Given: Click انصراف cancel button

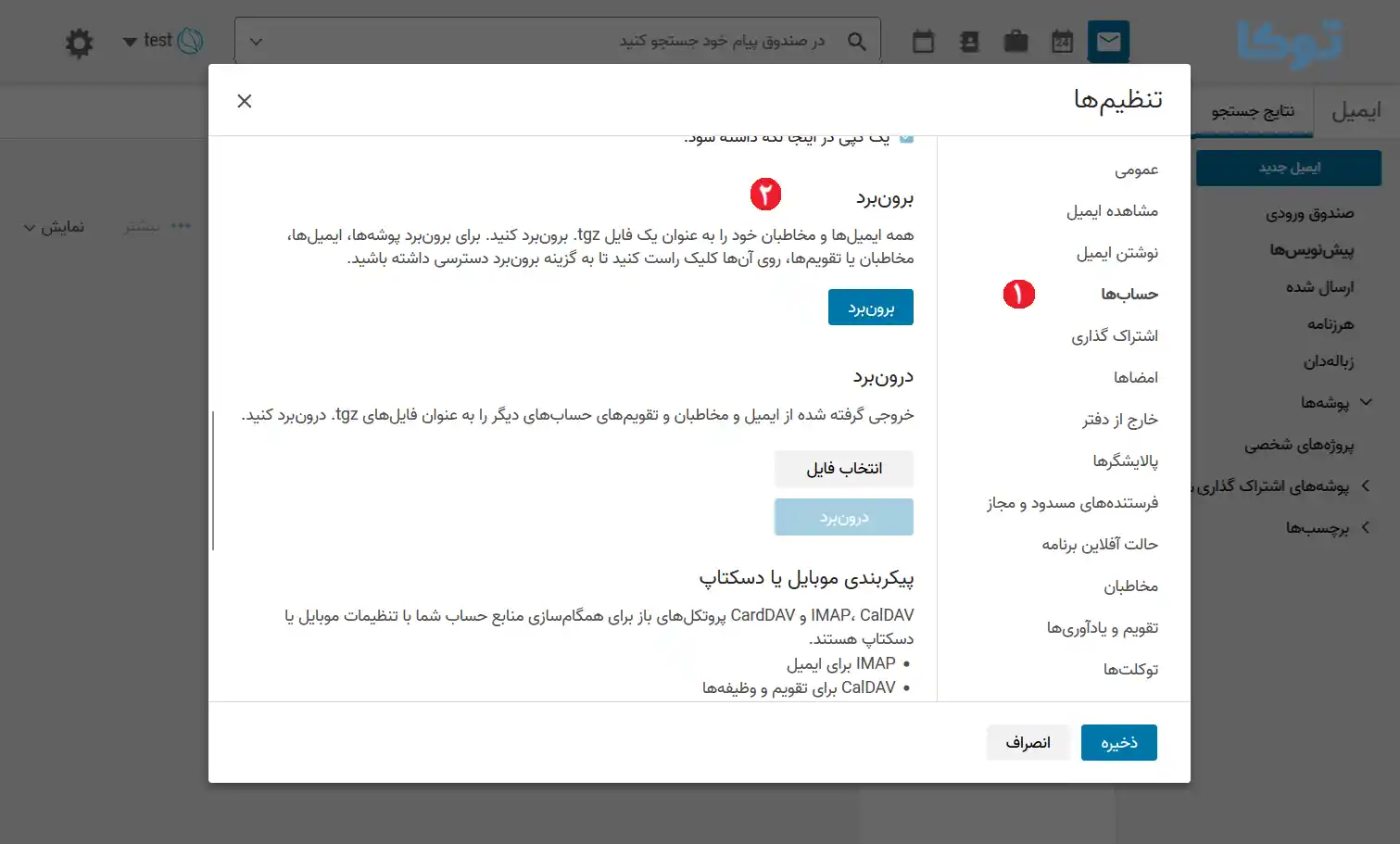Looking at the screenshot, I should (1028, 743).
